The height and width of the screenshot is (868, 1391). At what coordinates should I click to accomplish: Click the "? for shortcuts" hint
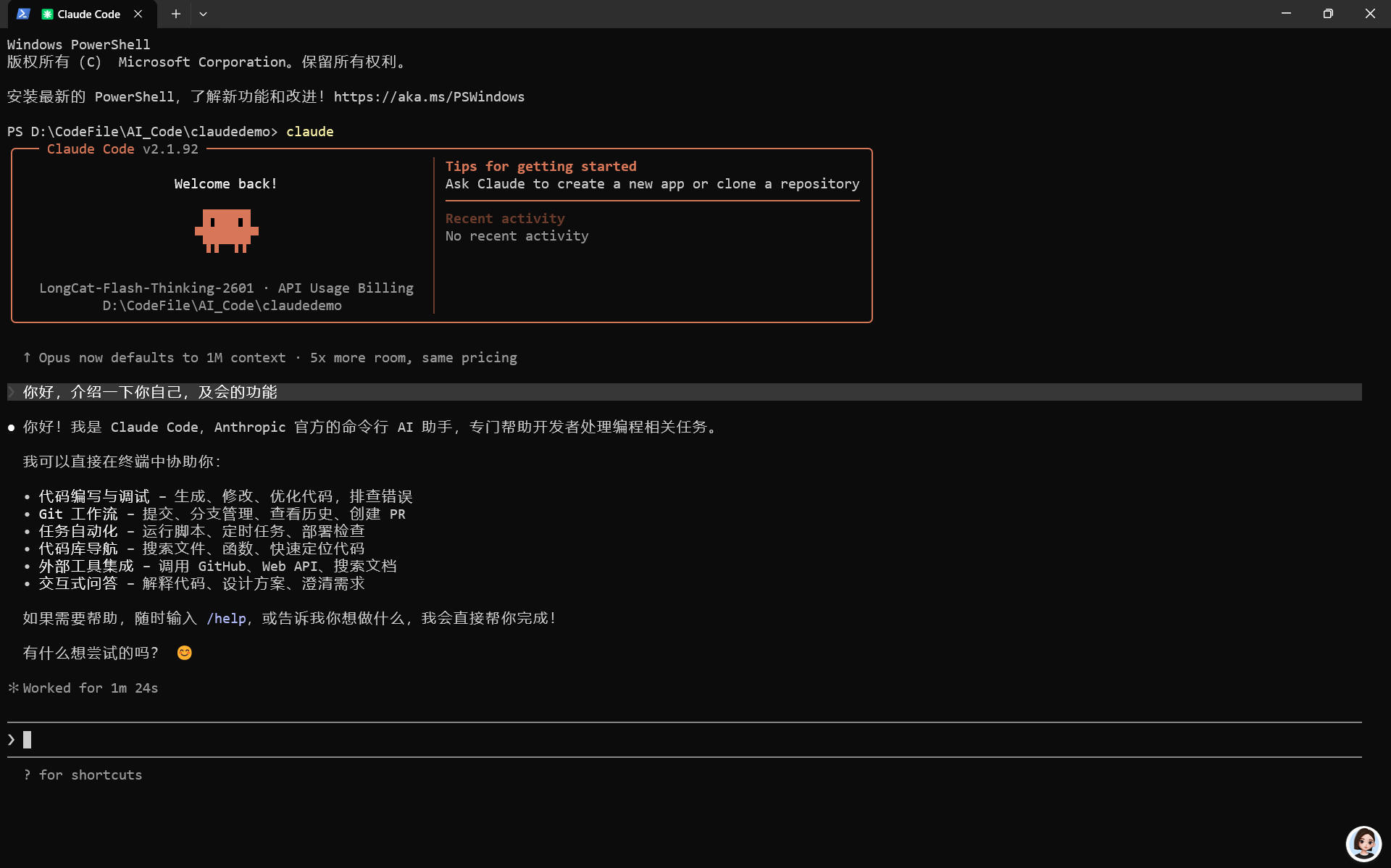coord(83,775)
